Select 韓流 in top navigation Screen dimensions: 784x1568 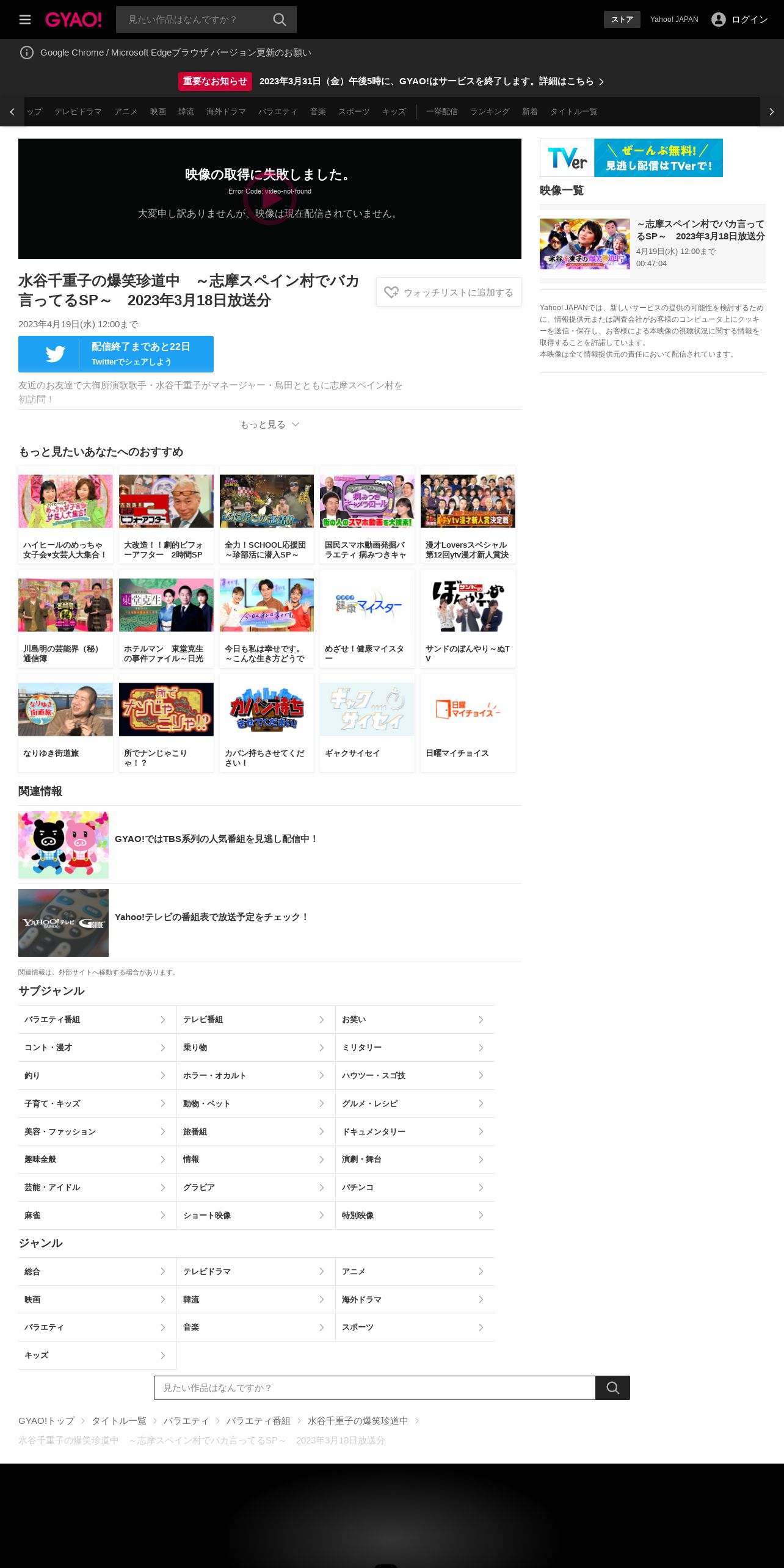186,112
